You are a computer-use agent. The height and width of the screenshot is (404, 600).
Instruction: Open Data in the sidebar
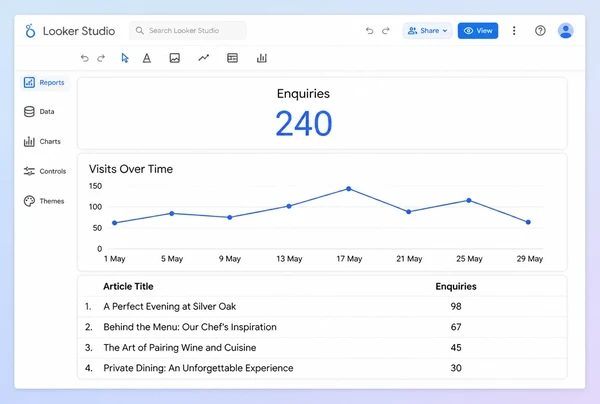pos(39,111)
